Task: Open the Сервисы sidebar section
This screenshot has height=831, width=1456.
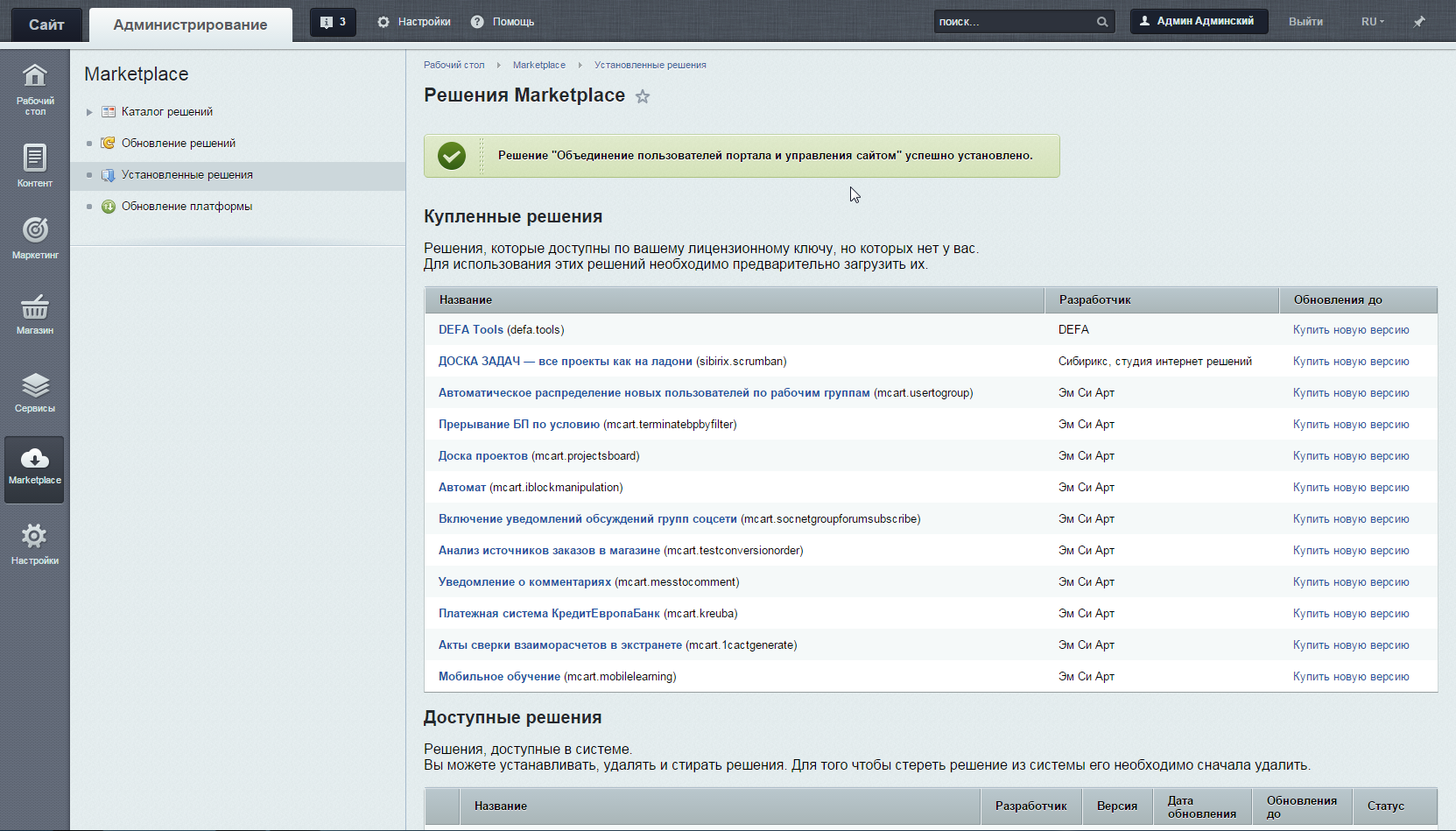Action: coord(35,392)
